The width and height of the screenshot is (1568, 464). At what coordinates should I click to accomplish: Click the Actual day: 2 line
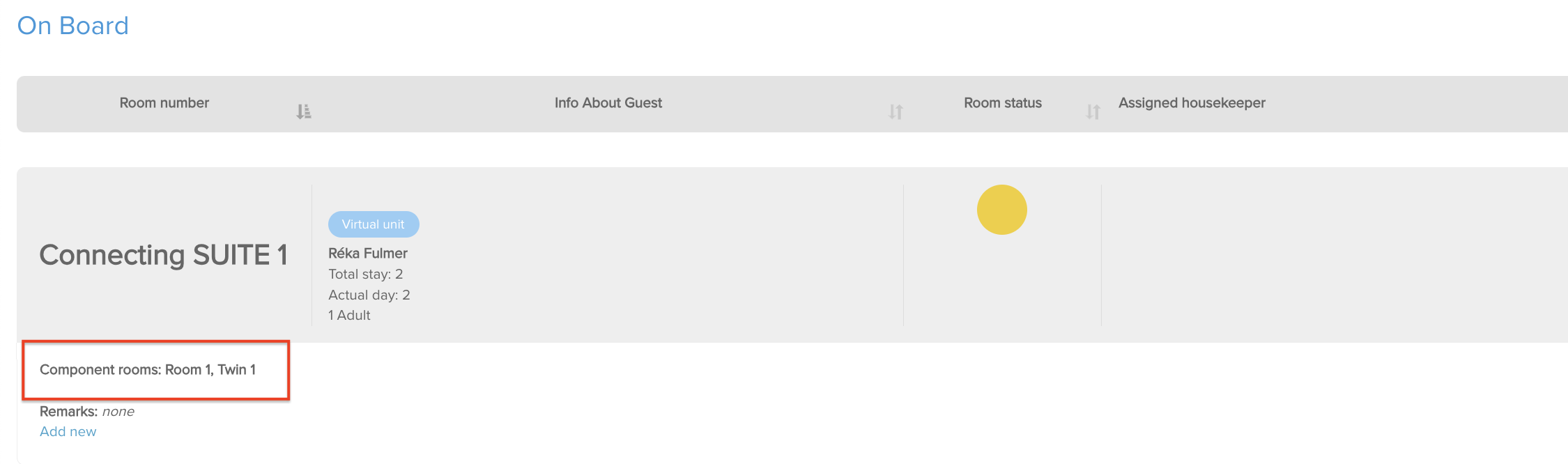click(369, 295)
